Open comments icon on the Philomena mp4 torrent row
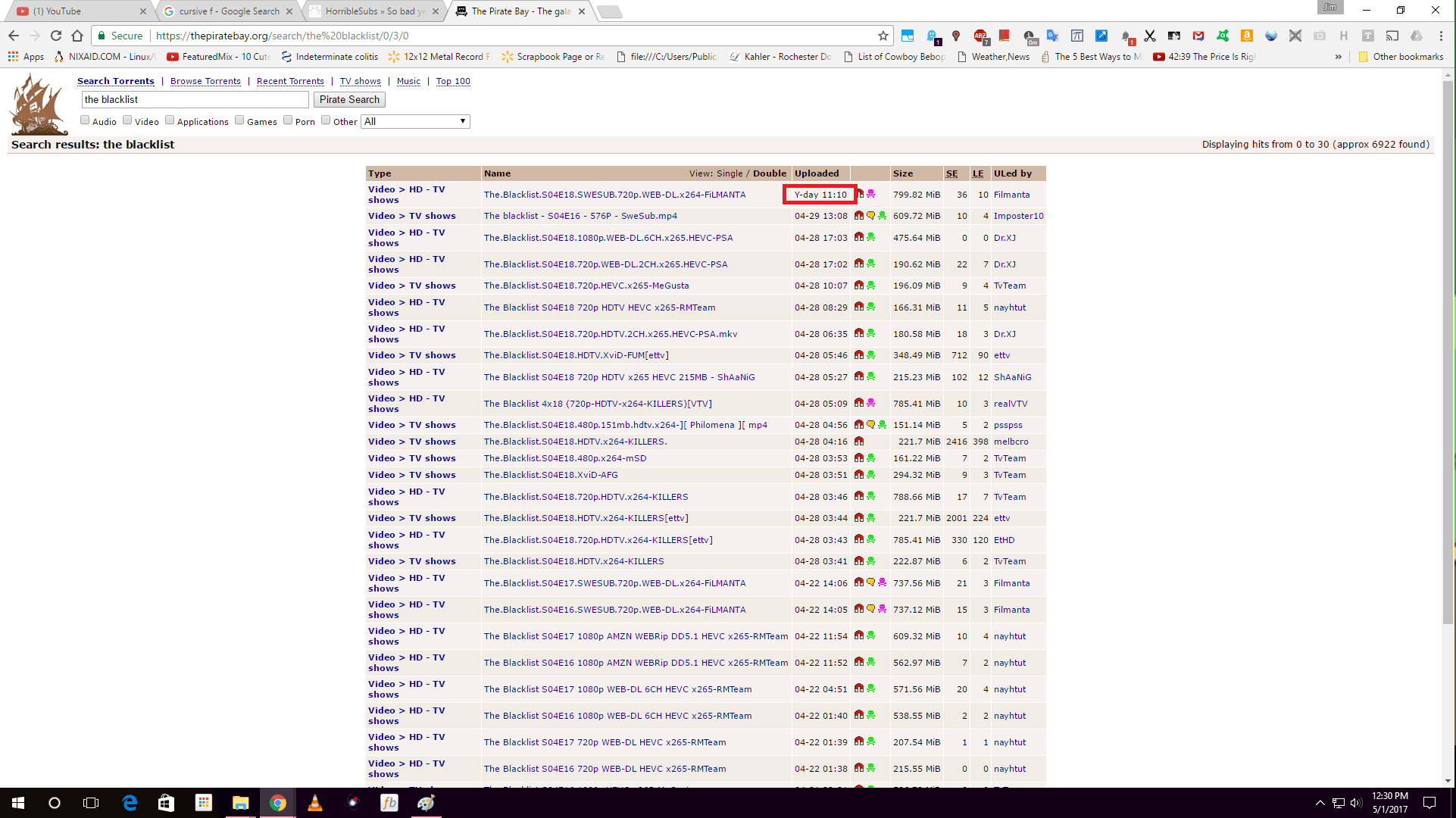The width and height of the screenshot is (1456, 818). (x=870, y=425)
